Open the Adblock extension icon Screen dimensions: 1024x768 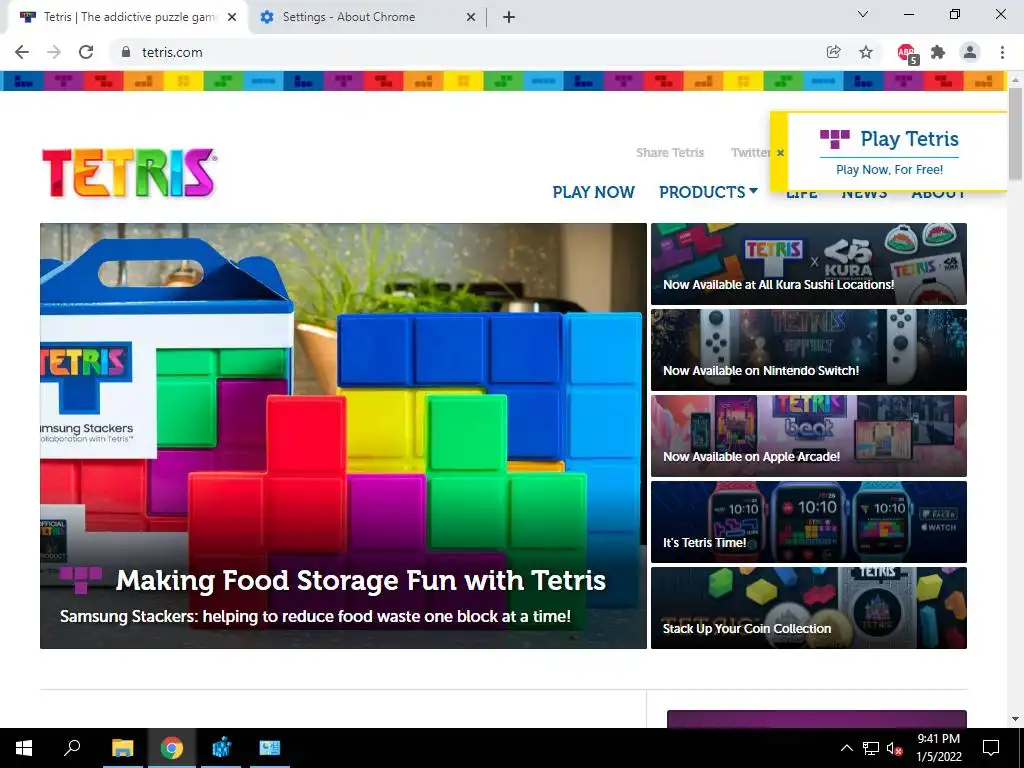907,54
